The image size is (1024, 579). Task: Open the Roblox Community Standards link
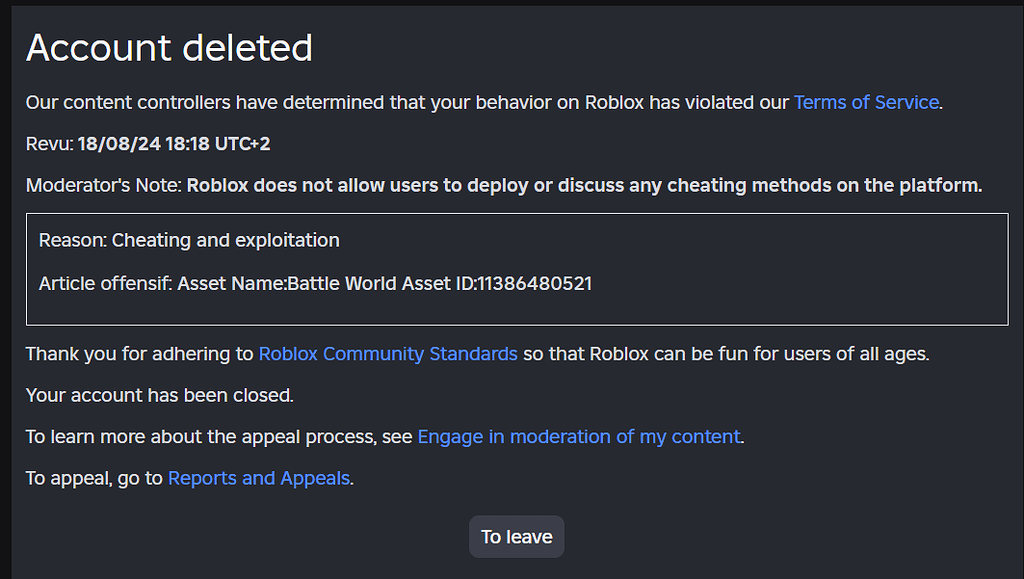(x=388, y=354)
